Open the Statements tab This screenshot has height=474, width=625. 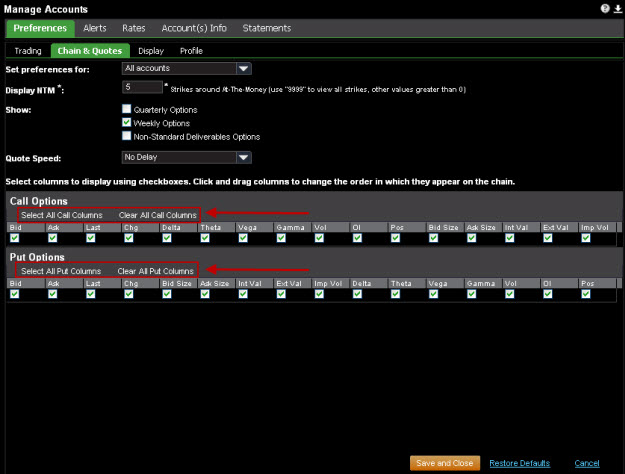(267, 28)
